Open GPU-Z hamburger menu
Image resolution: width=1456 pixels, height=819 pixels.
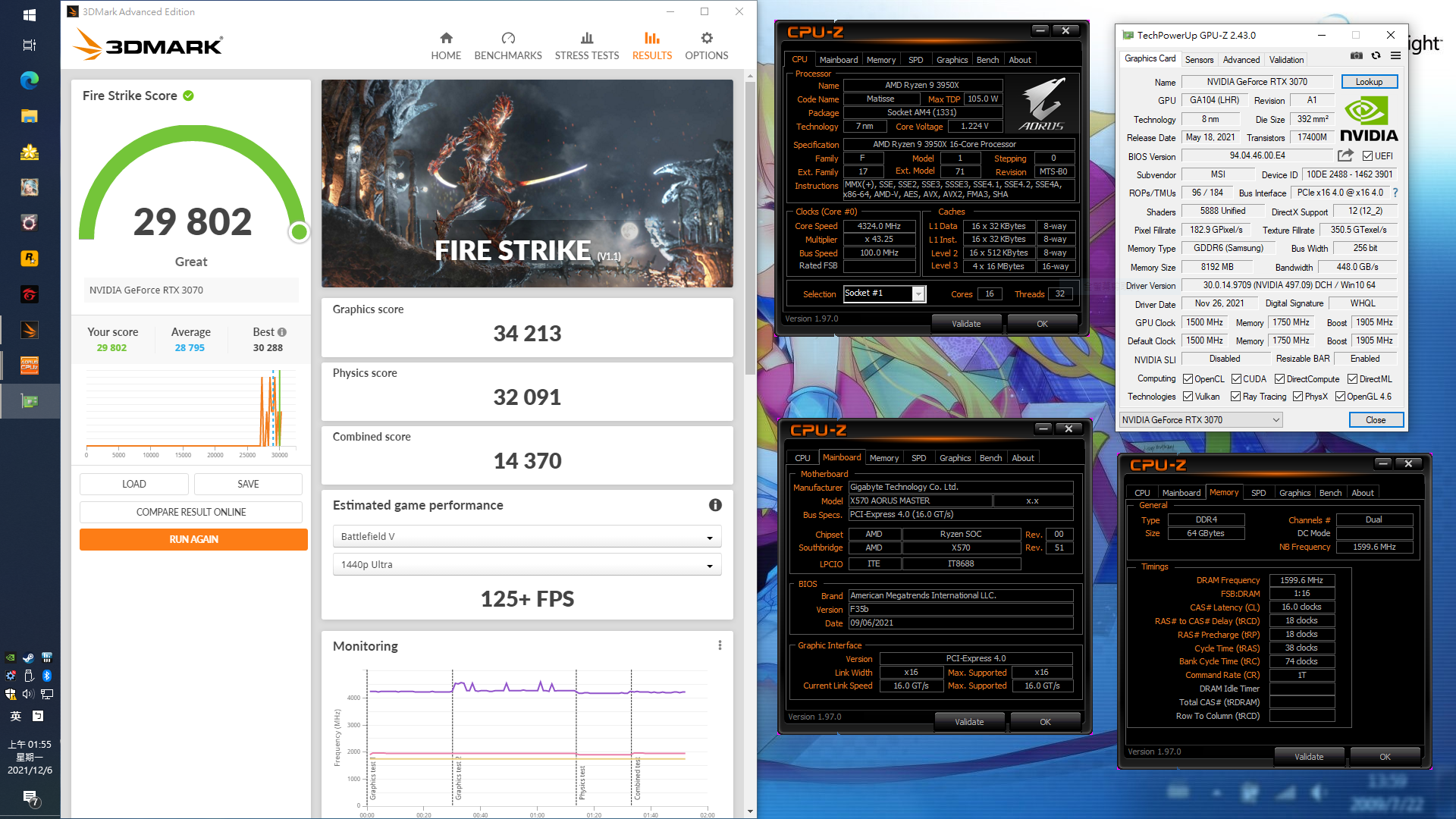click(x=1395, y=55)
